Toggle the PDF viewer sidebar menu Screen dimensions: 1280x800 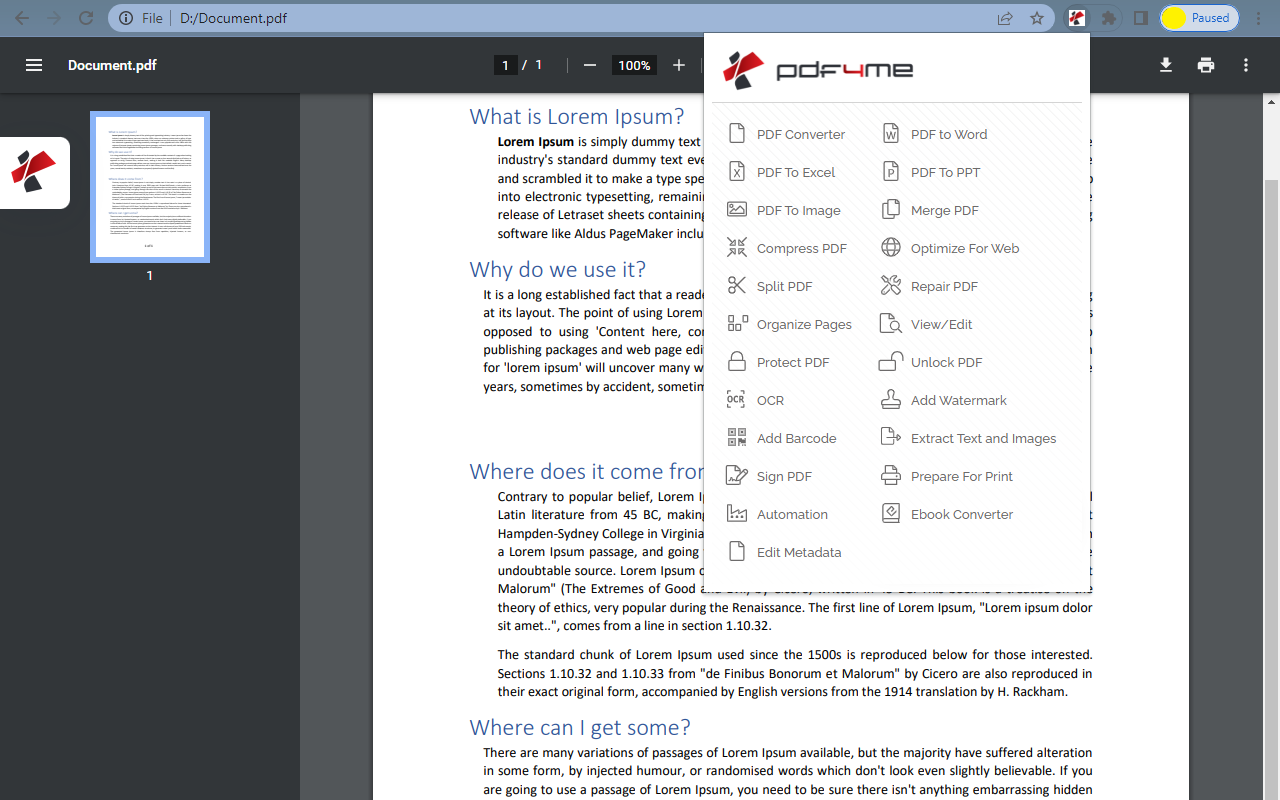(34, 65)
